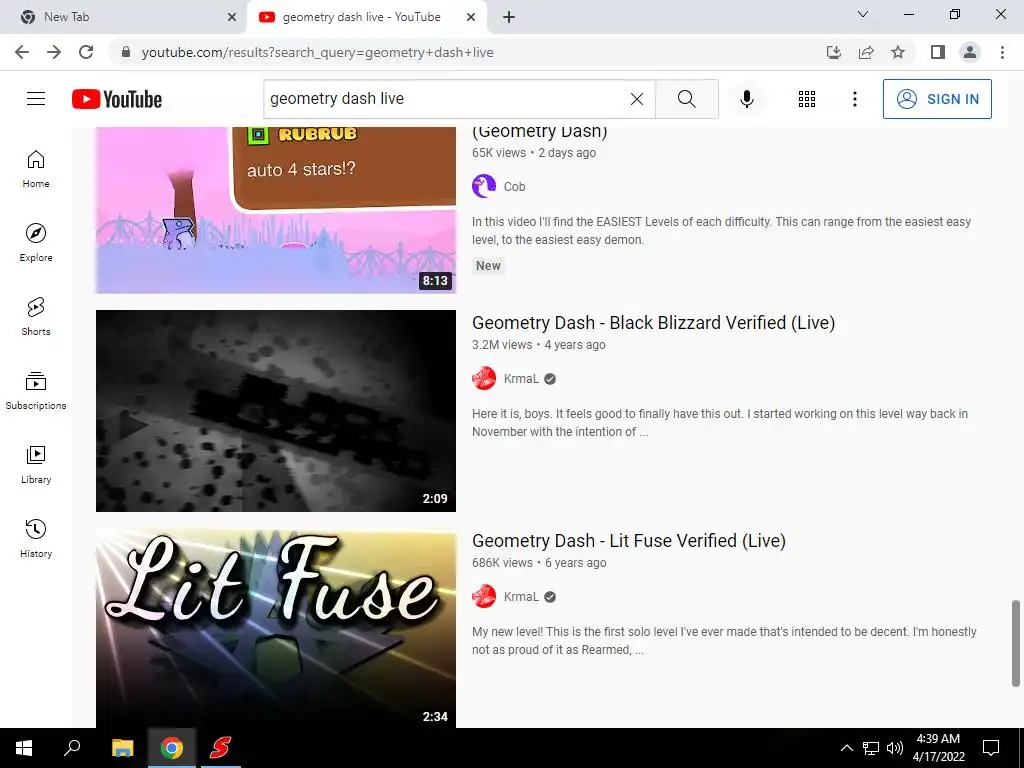Open the notification center
1024x768 pixels.
pyautogui.click(x=991, y=748)
